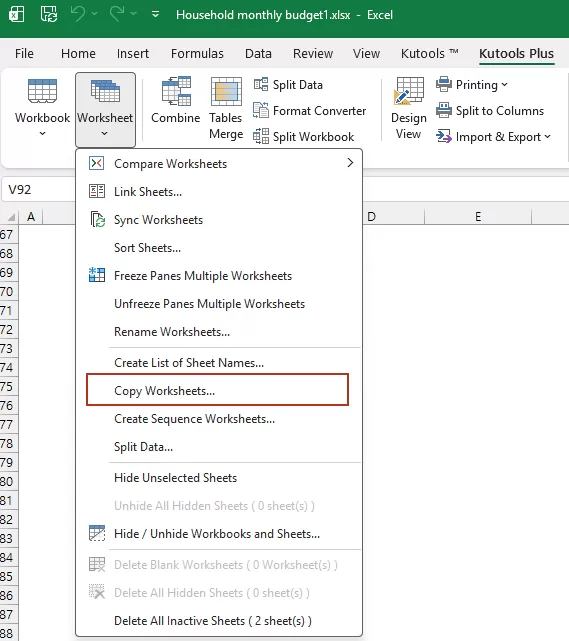Viewport: 569px width, 641px height.
Task: Open the File tab
Action: click(24, 54)
